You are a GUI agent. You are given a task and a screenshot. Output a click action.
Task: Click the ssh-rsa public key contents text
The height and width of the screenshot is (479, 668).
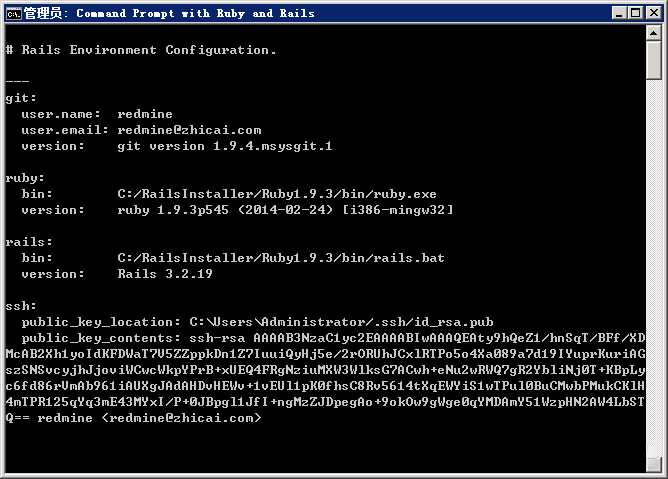[x=400, y=338]
